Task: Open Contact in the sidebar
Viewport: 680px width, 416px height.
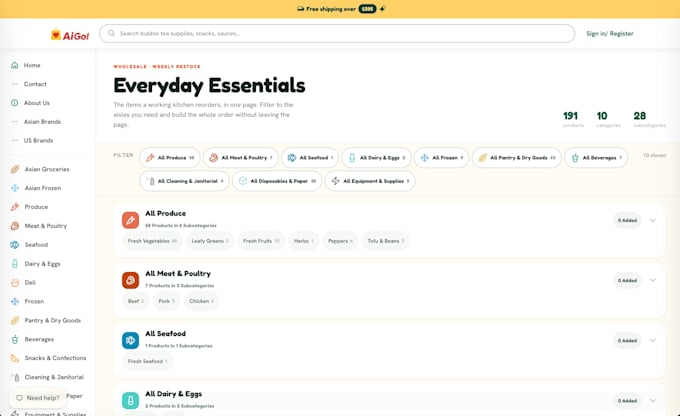Action: click(x=35, y=84)
